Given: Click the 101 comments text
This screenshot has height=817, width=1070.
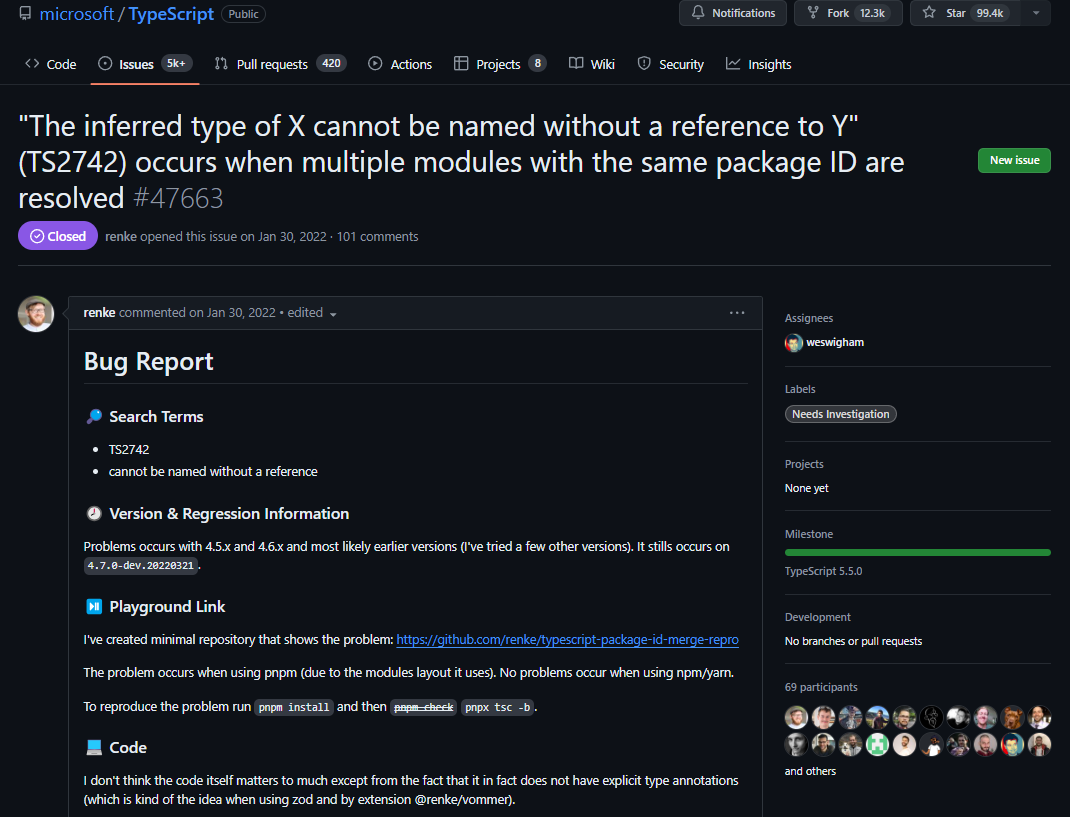Looking at the screenshot, I should pyautogui.click(x=377, y=237).
